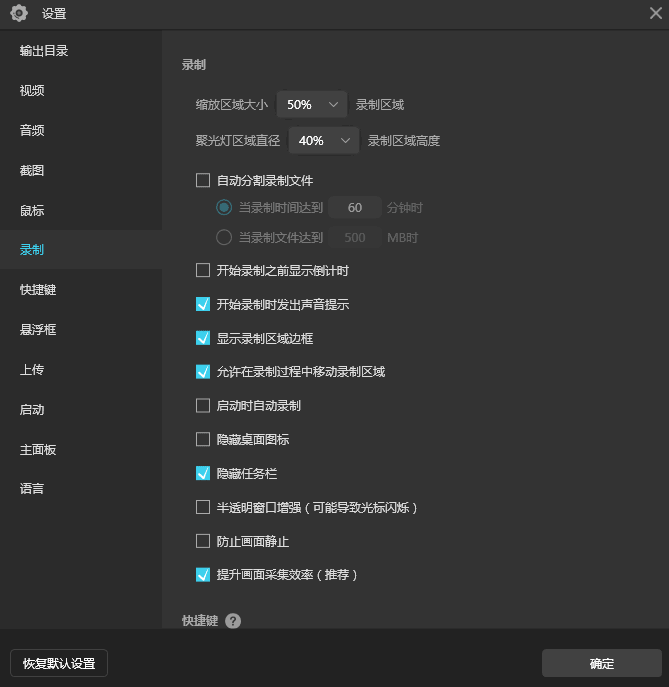Close the settings dialog with the X
669x687 pixels.
pyautogui.click(x=654, y=13)
